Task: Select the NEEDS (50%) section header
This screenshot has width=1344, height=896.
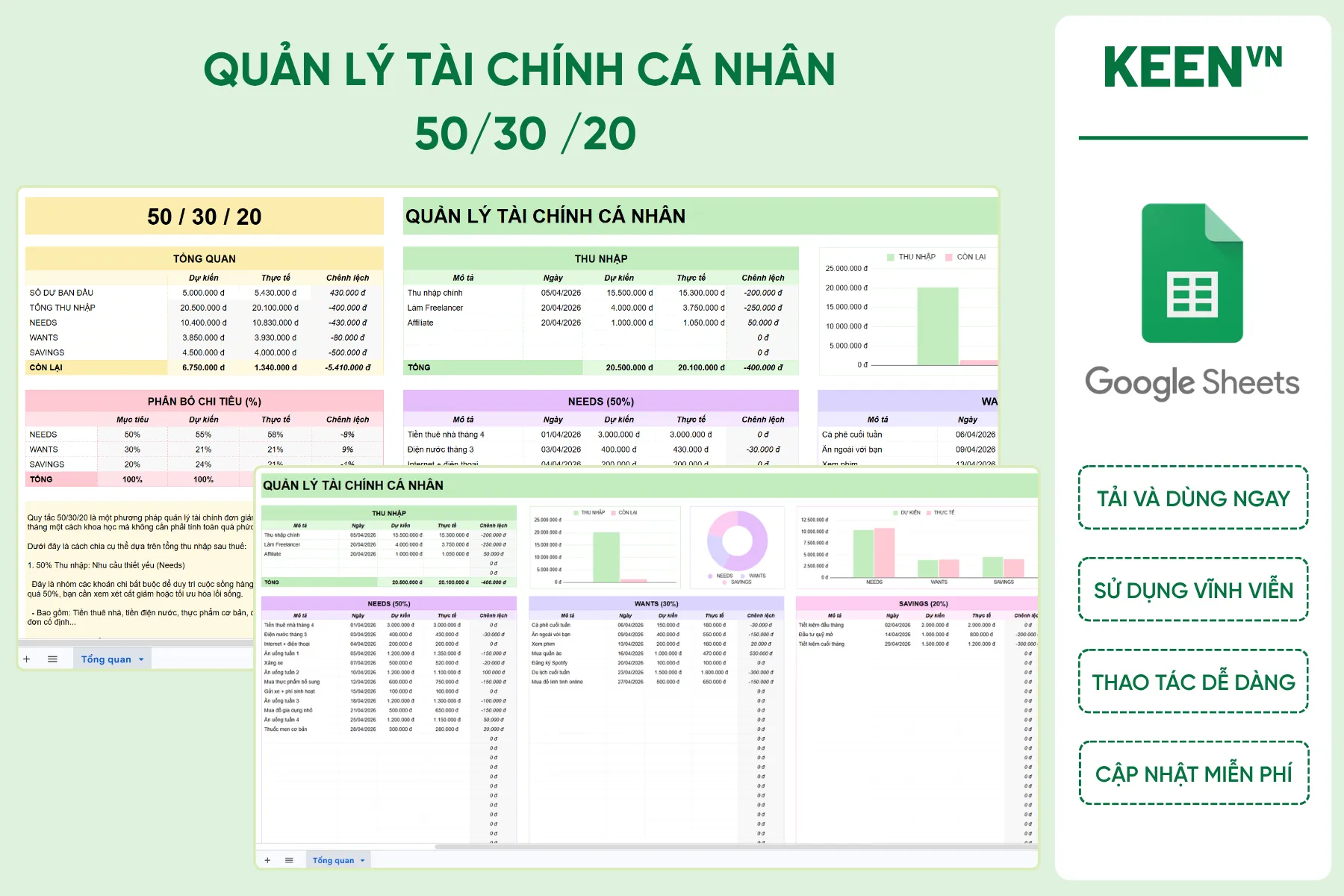Action: [x=388, y=603]
